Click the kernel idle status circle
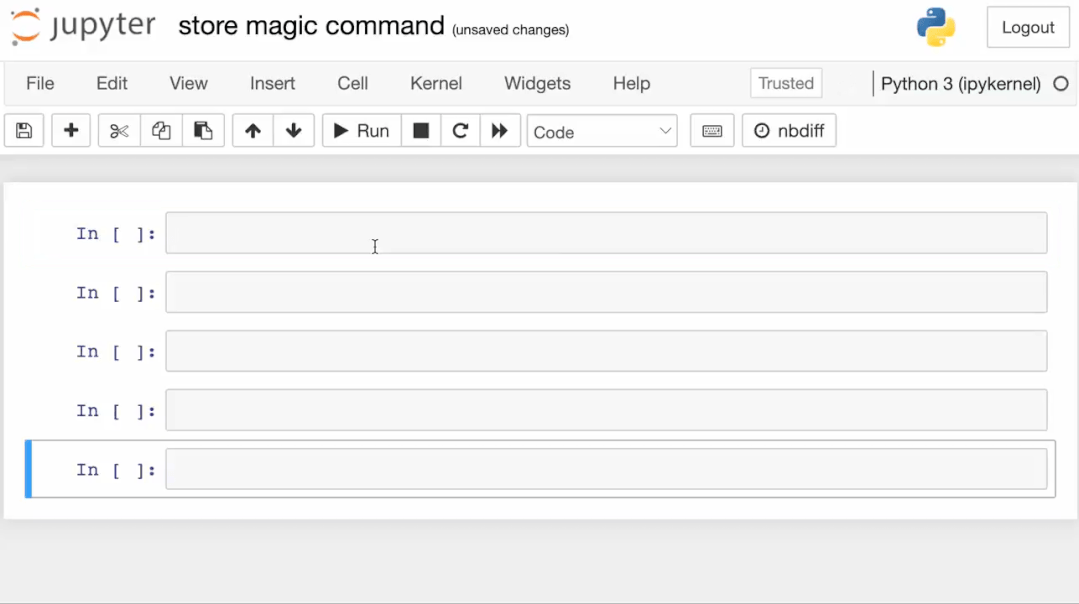Image resolution: width=1079 pixels, height=604 pixels. [1061, 84]
